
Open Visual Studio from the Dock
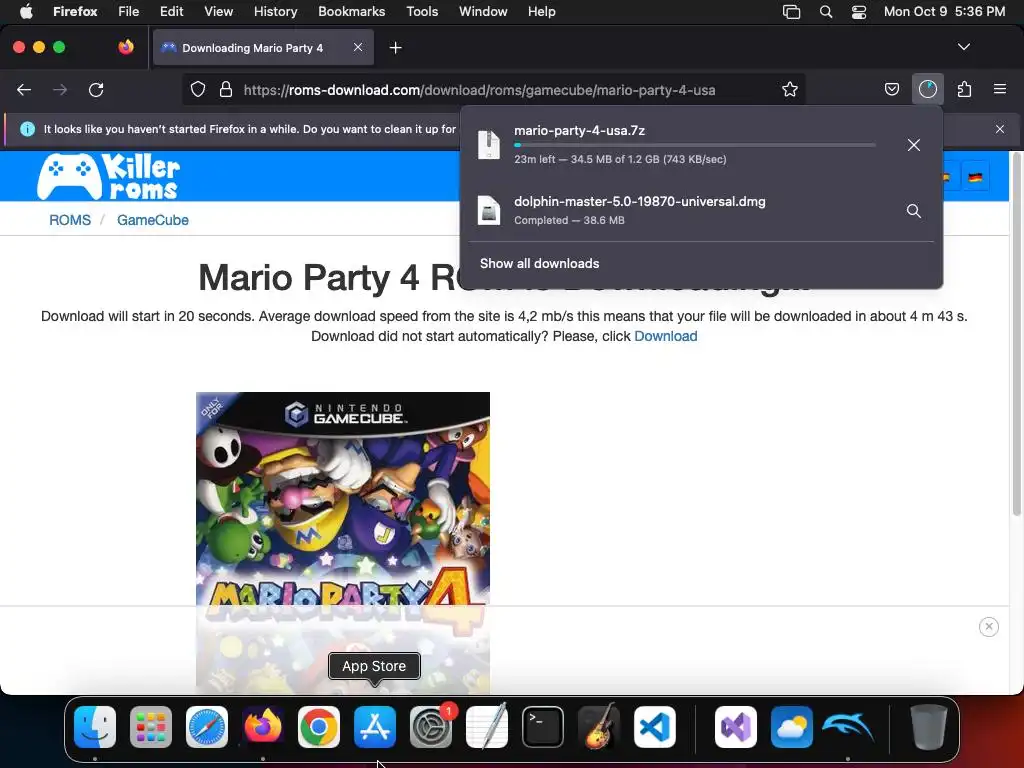click(x=736, y=727)
